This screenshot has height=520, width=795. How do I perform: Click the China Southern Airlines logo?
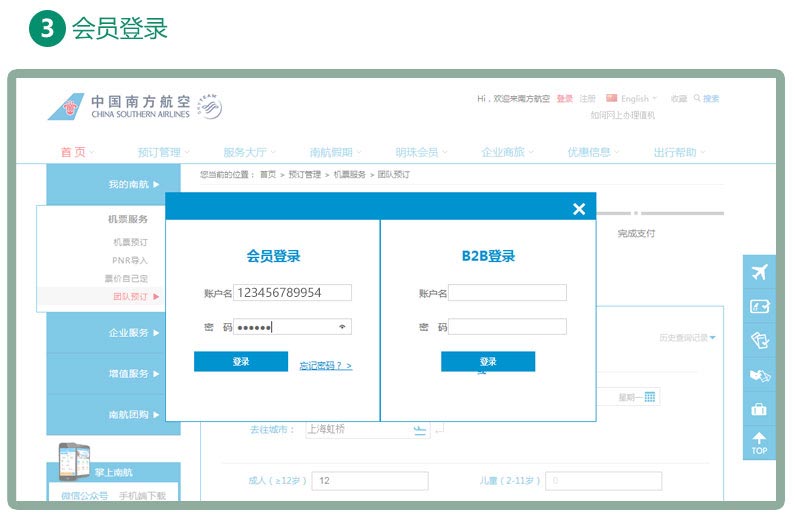134,107
